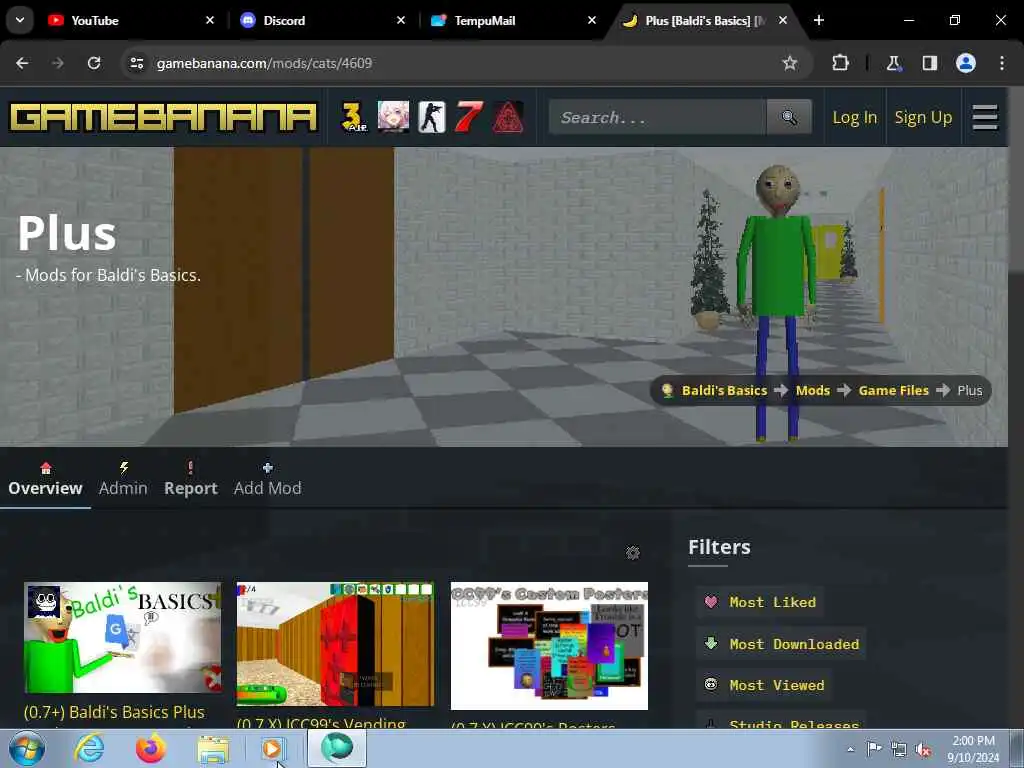Open the Mods breadcrumb link
Image resolution: width=1024 pixels, height=768 pixels.
812,391
